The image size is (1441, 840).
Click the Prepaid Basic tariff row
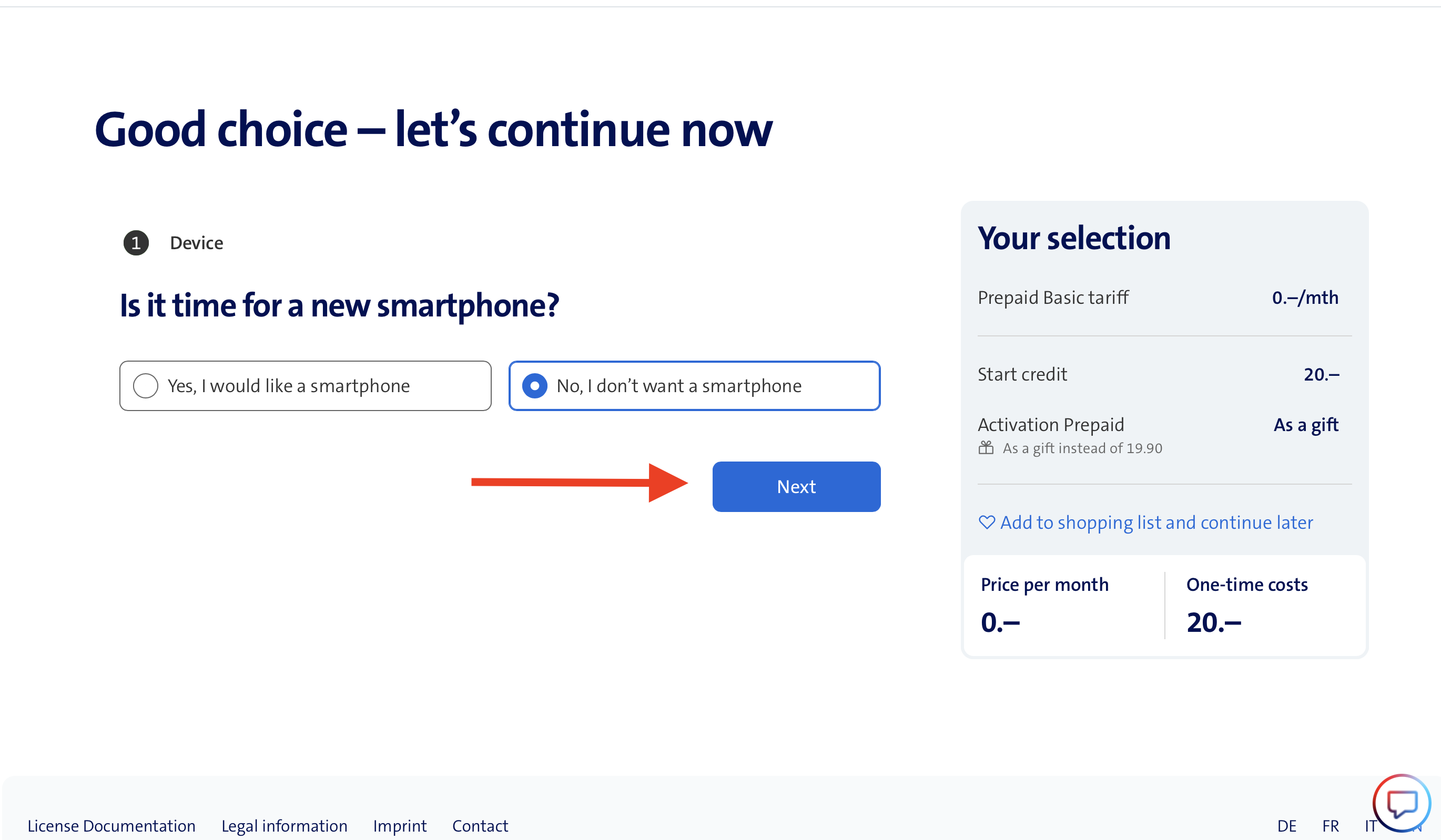(x=1053, y=298)
